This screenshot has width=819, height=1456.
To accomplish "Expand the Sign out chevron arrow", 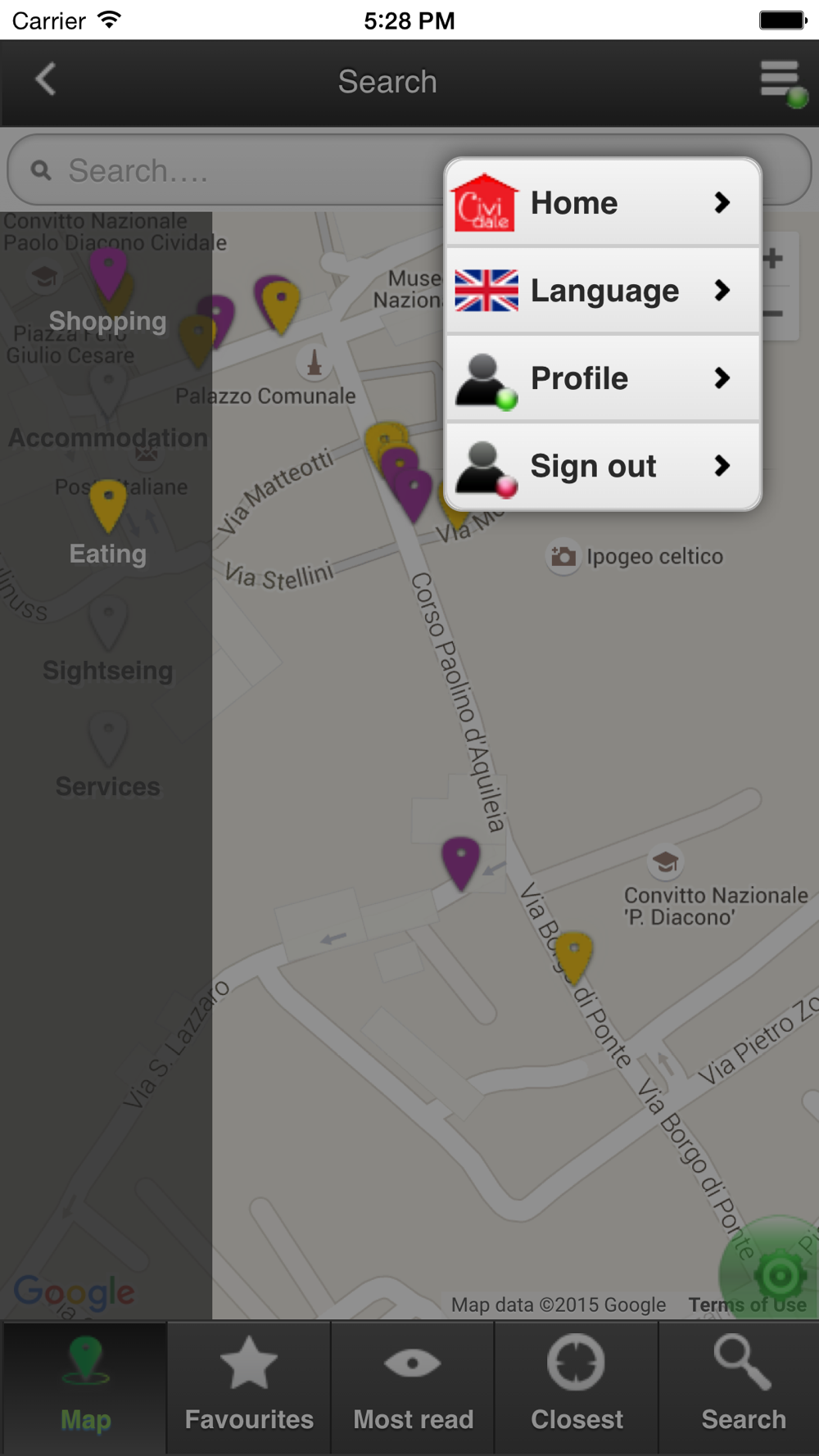I will [x=722, y=466].
